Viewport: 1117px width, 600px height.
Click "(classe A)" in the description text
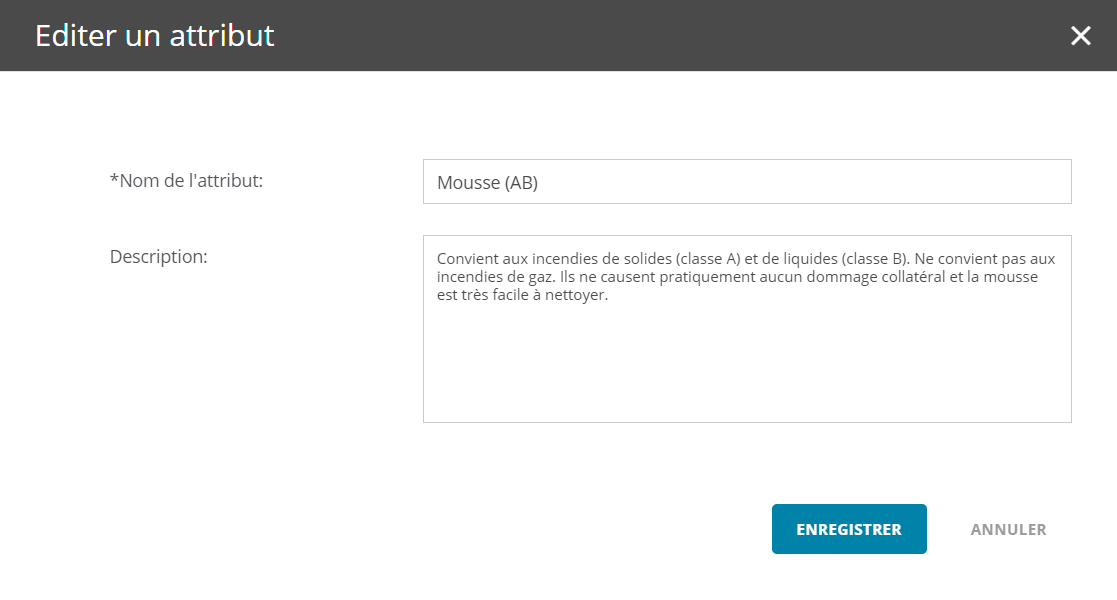(707, 259)
